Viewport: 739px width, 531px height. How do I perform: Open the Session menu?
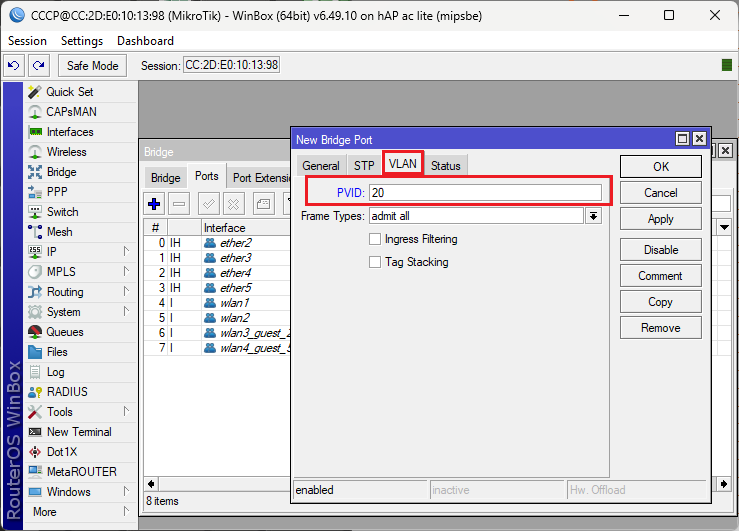pyautogui.click(x=27, y=41)
